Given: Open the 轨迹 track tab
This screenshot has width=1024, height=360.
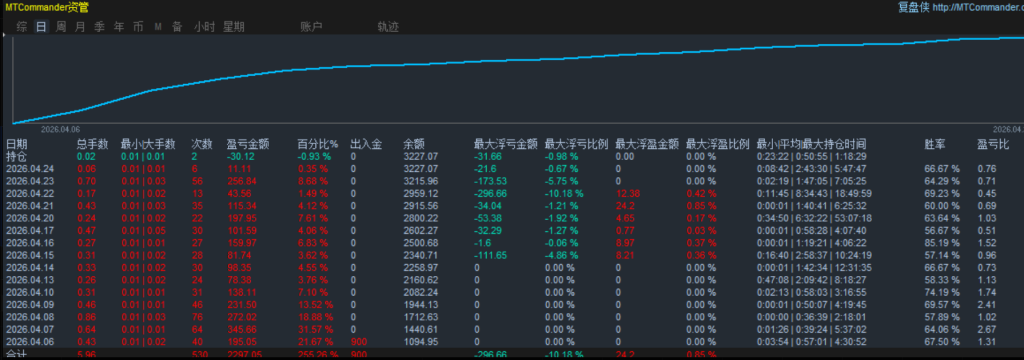Looking at the screenshot, I should 388,27.
